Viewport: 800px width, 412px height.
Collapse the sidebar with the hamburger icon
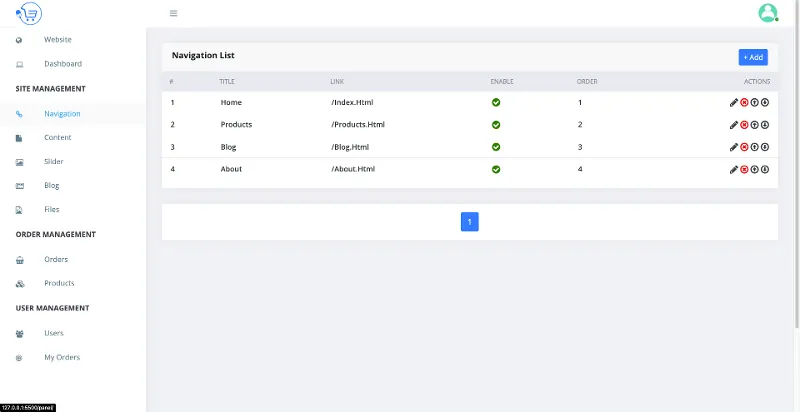pyautogui.click(x=173, y=13)
